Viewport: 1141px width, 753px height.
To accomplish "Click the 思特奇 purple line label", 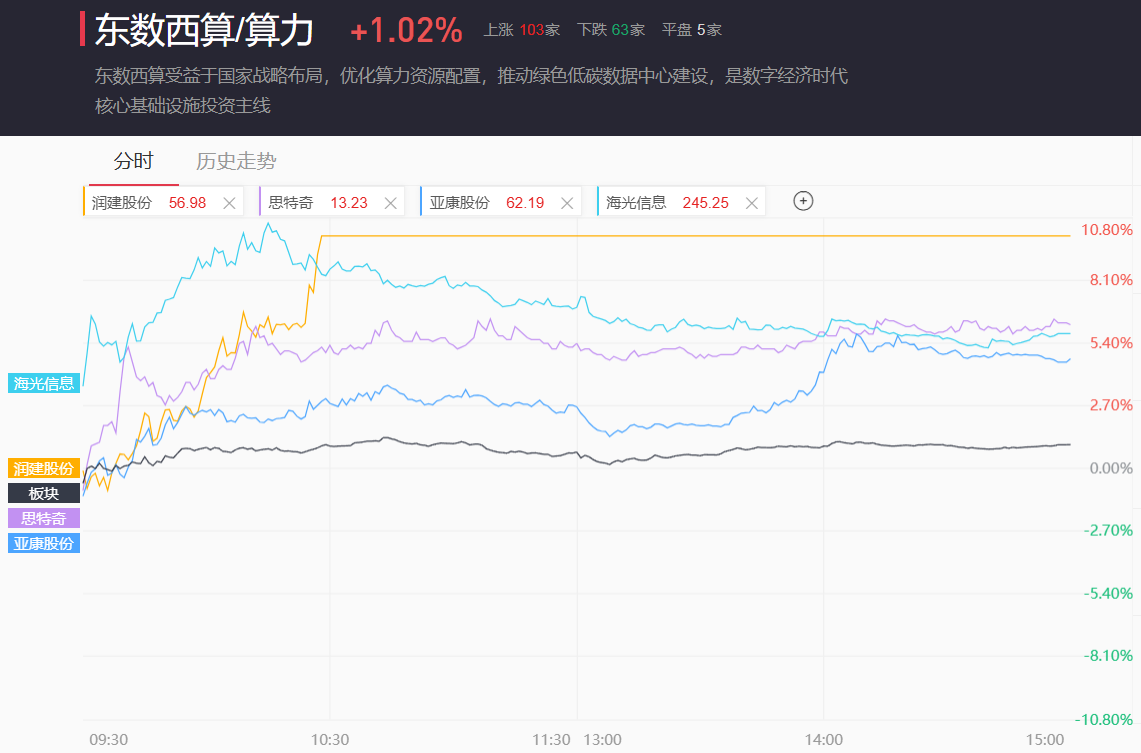I will point(44,518).
